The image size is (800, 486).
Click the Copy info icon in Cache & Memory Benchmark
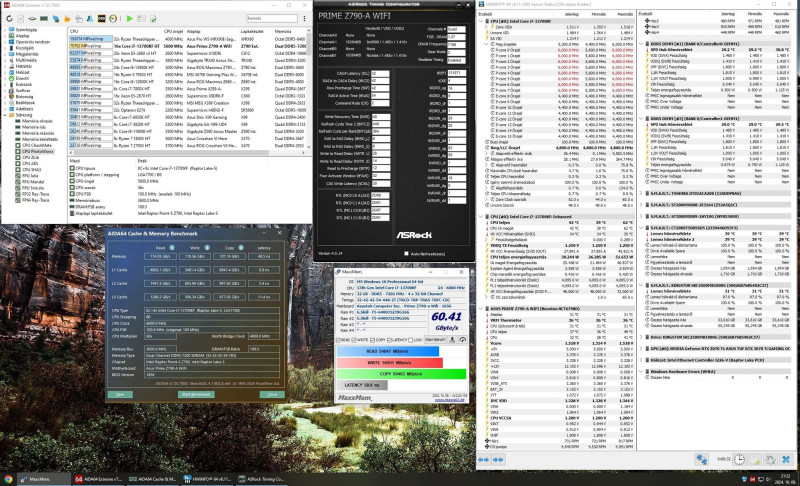pos(241,248)
